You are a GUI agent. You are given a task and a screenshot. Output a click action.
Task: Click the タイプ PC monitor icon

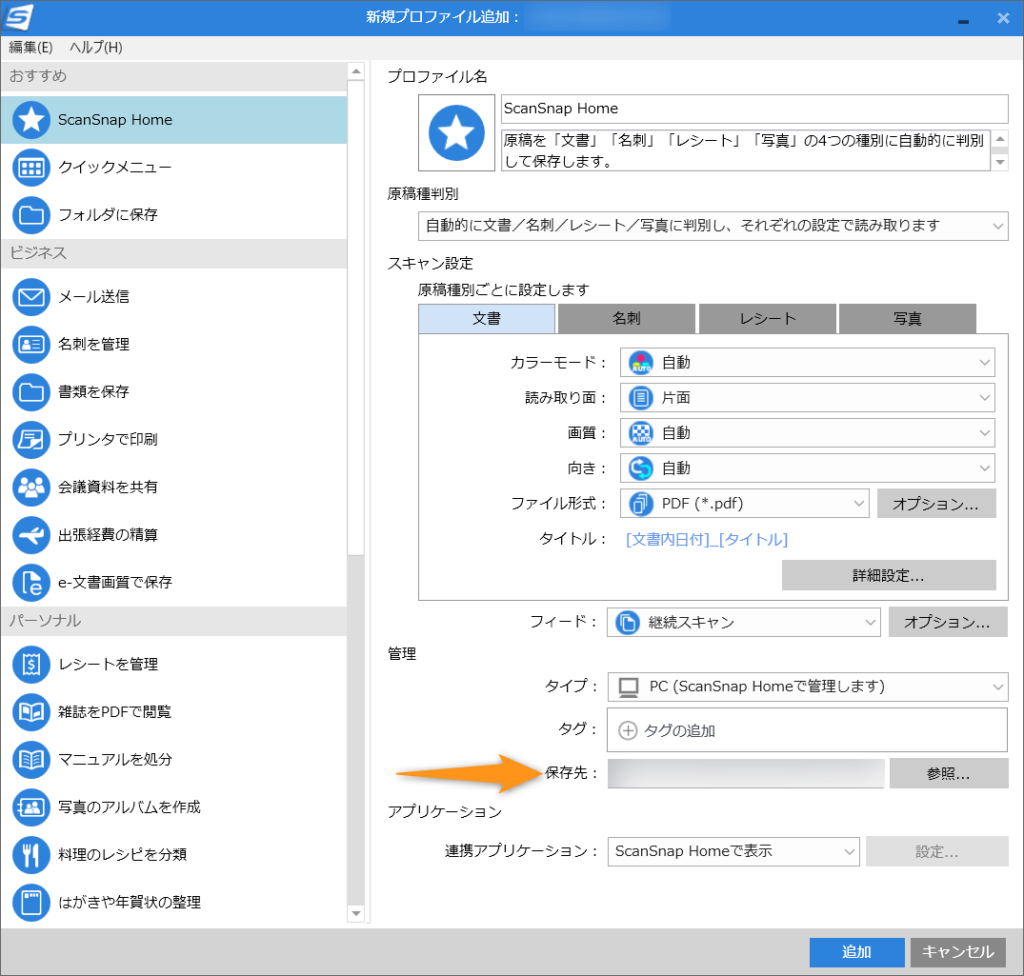coord(629,687)
